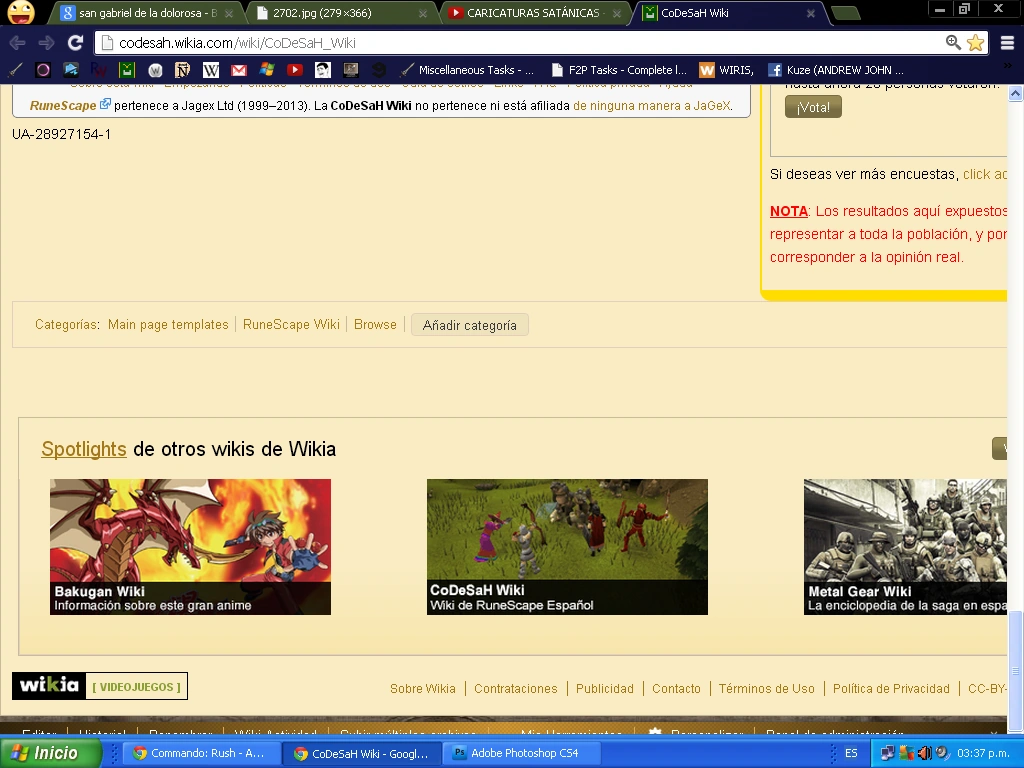Reload the page with refresh icon
The height and width of the screenshot is (768, 1024).
tap(75, 43)
